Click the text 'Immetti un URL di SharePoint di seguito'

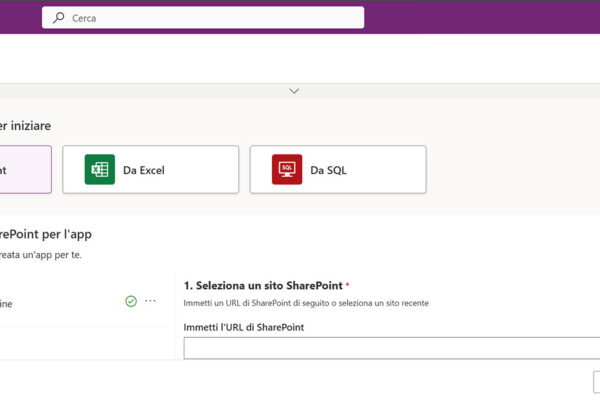[254, 303]
